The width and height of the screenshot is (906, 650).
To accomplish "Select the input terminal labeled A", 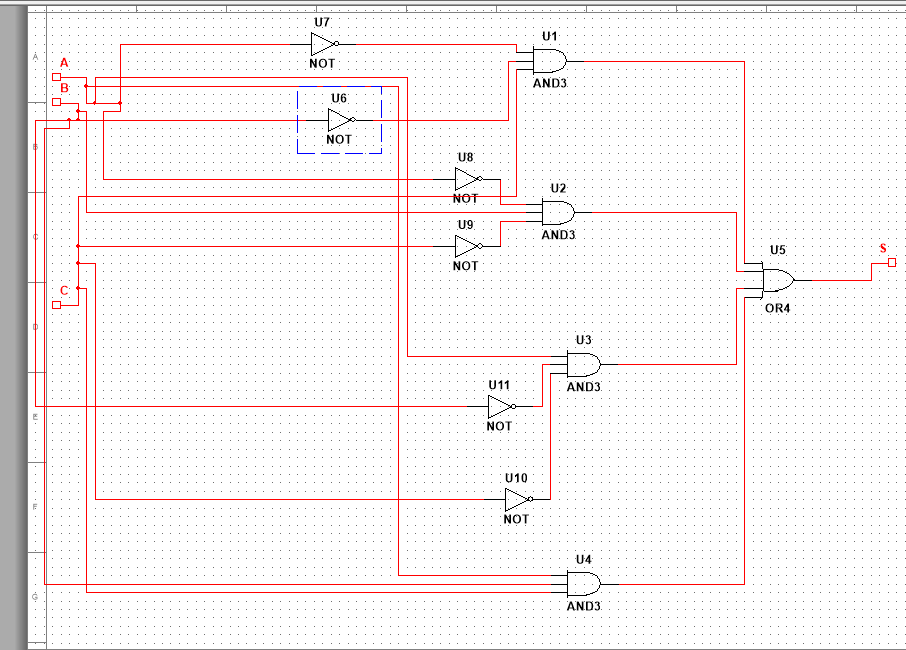I will coord(55,76).
